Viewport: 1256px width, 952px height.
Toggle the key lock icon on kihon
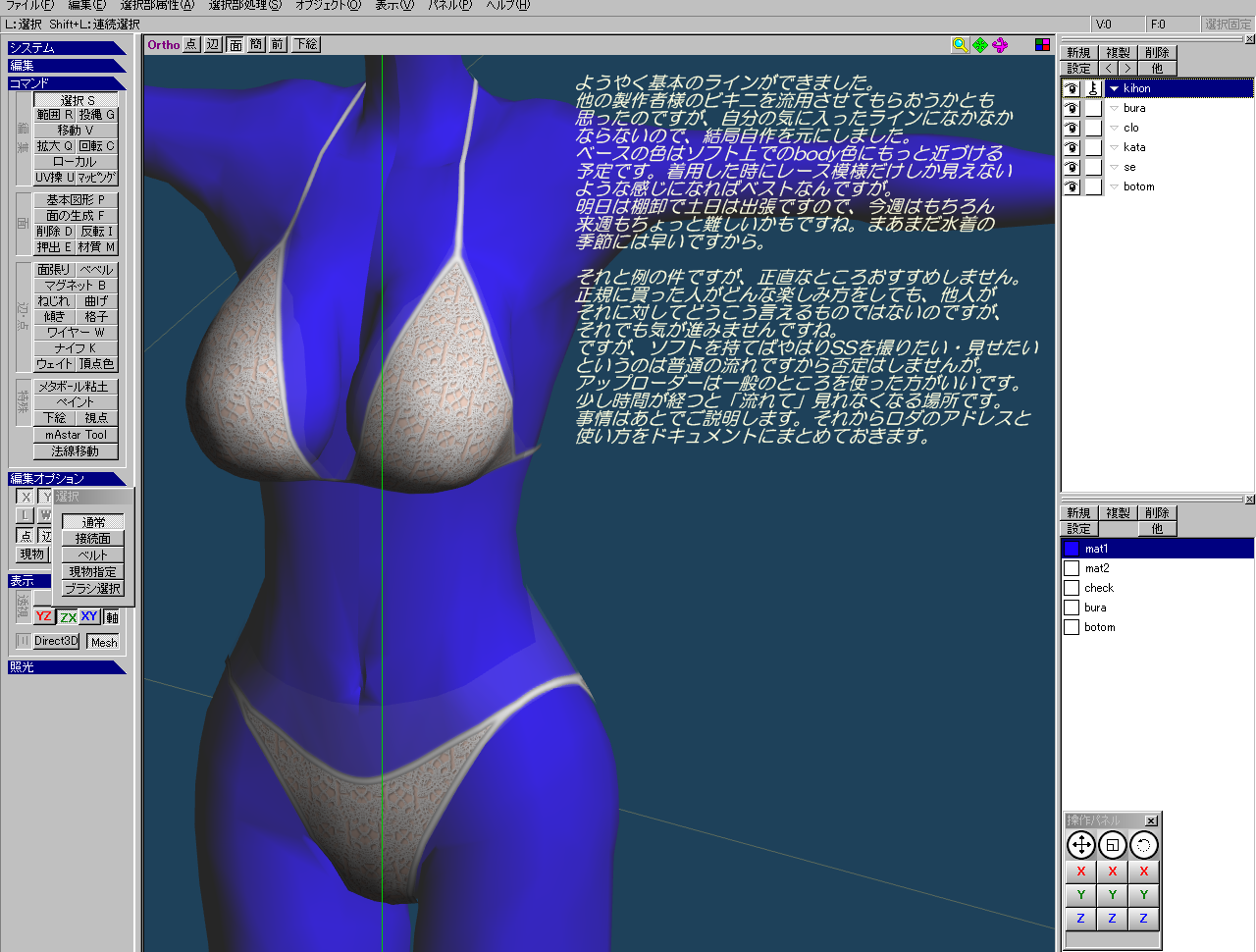(x=1093, y=88)
